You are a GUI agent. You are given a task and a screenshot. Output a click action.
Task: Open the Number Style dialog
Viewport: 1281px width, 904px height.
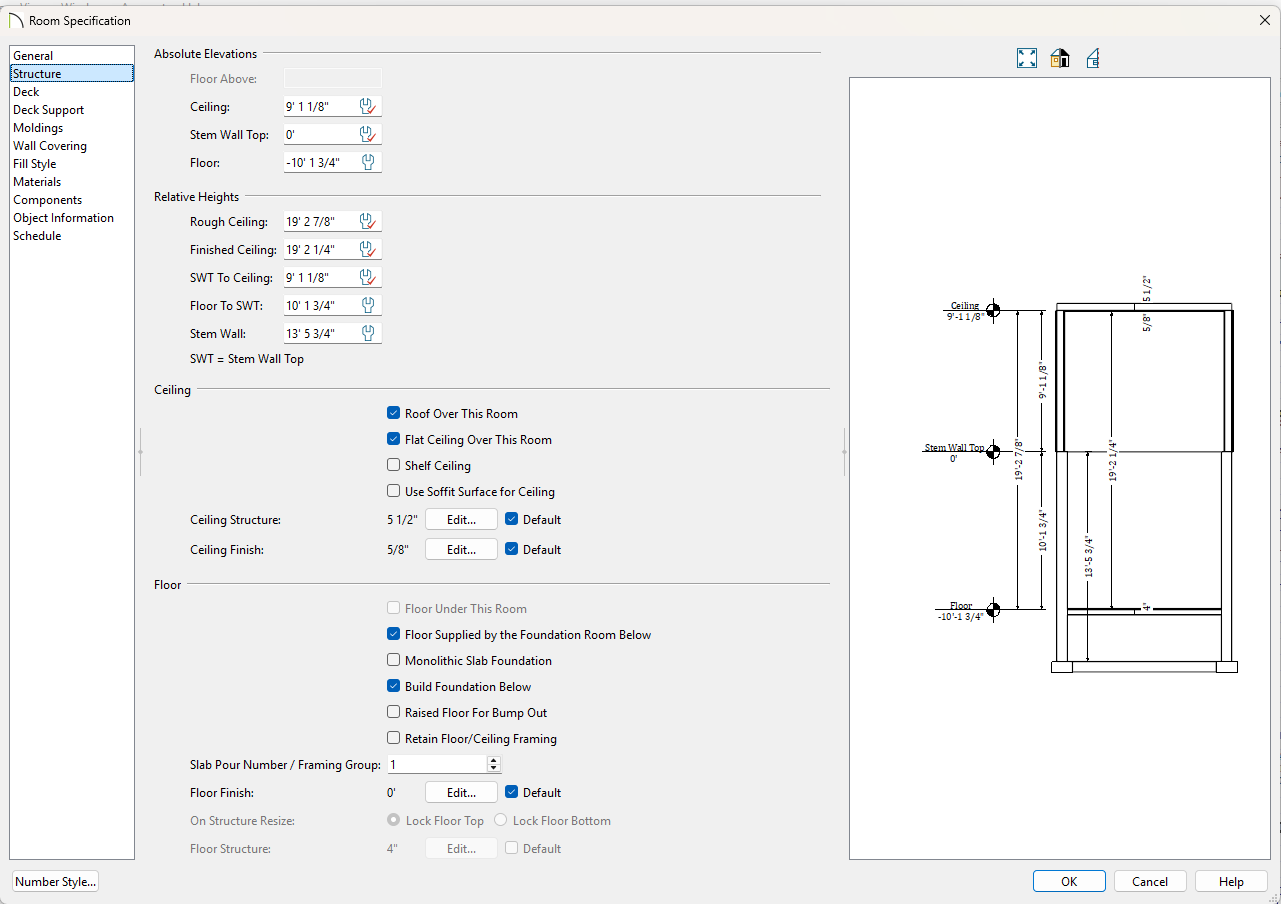coord(55,882)
